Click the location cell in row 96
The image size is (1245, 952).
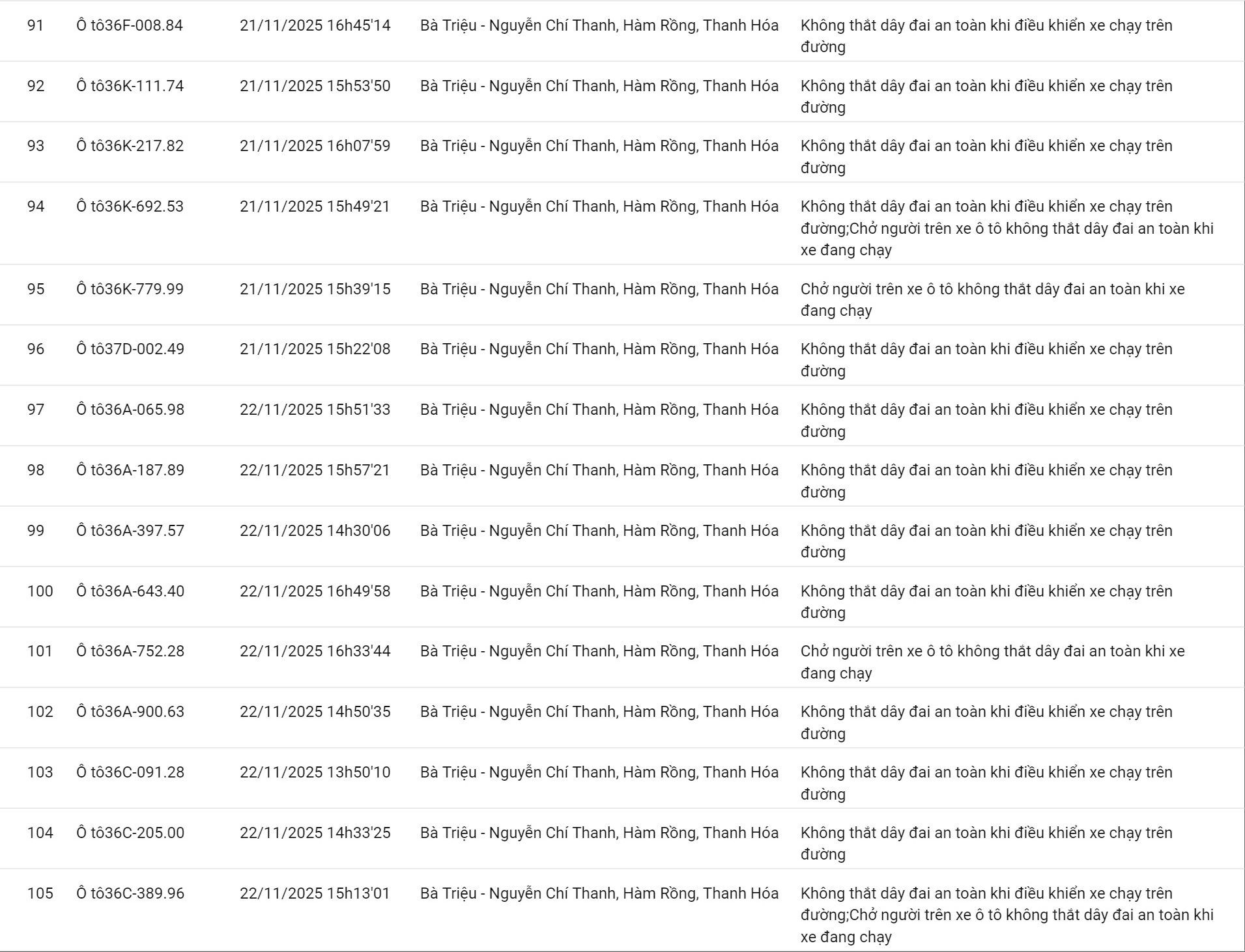[599, 349]
